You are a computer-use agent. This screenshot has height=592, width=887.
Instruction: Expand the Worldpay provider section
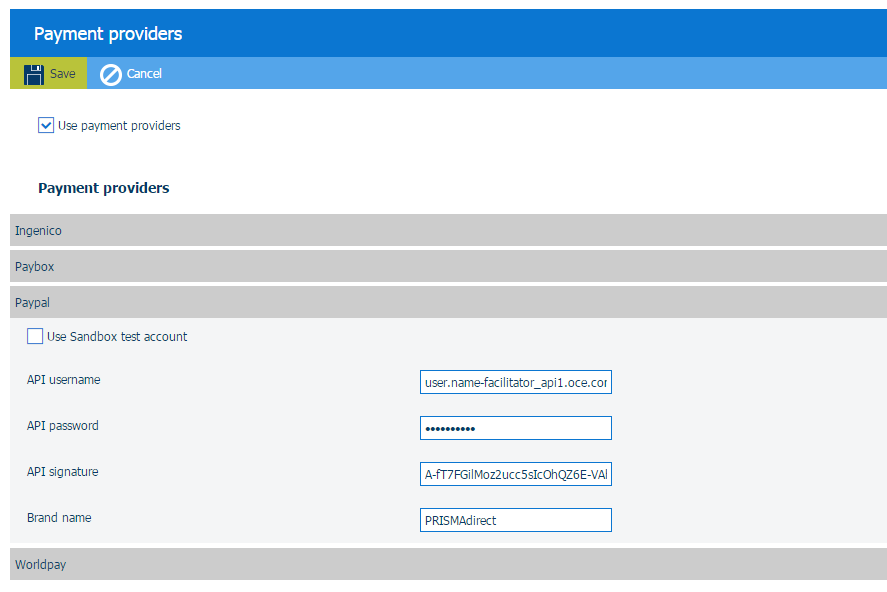tap(448, 565)
